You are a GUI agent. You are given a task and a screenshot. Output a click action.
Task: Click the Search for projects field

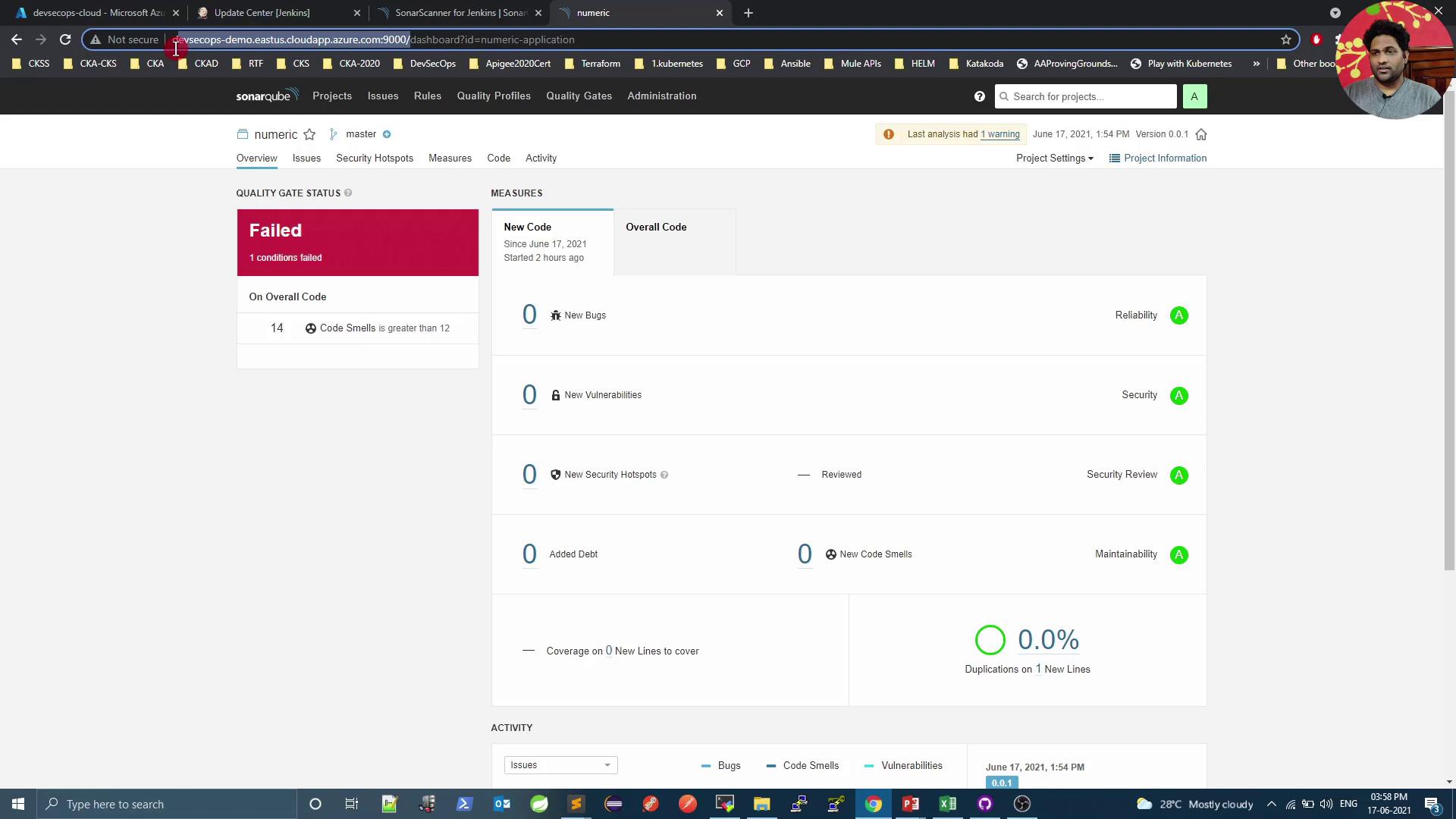click(1086, 96)
